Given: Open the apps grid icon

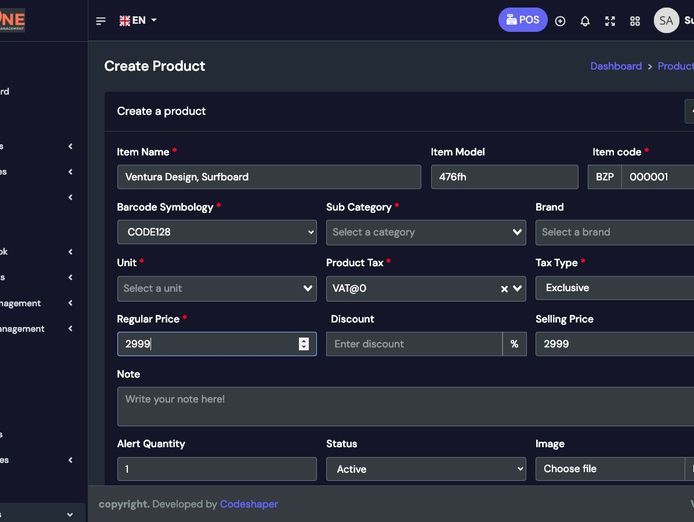Looking at the screenshot, I should pyautogui.click(x=635, y=21).
